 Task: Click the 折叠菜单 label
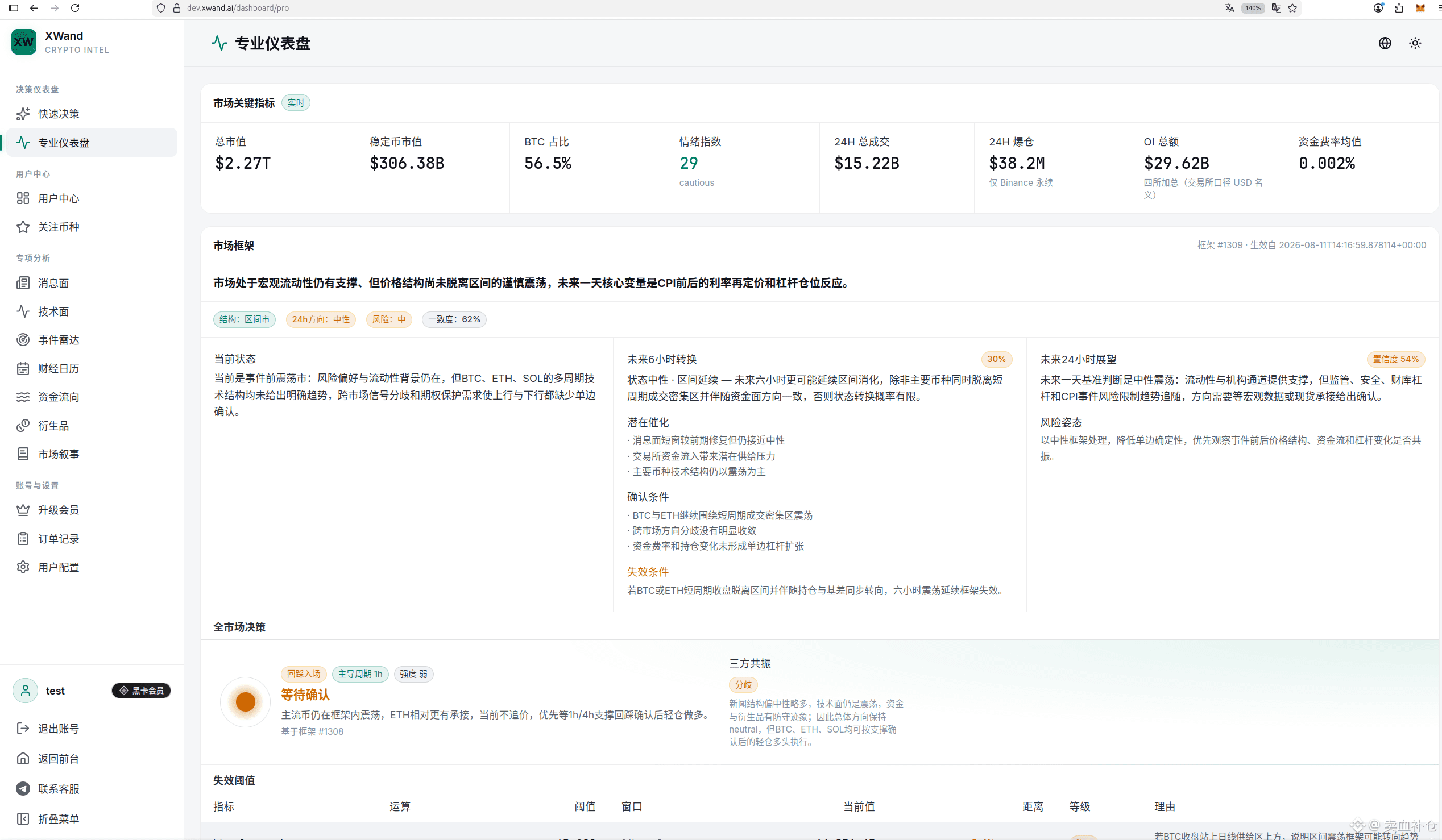coord(59,819)
